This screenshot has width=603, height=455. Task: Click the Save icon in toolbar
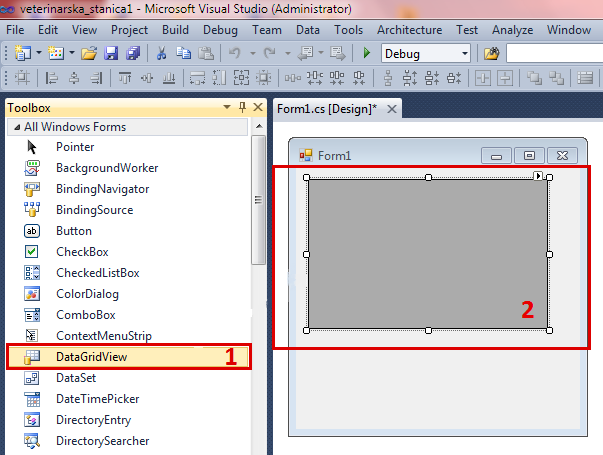pyautogui.click(x=110, y=53)
